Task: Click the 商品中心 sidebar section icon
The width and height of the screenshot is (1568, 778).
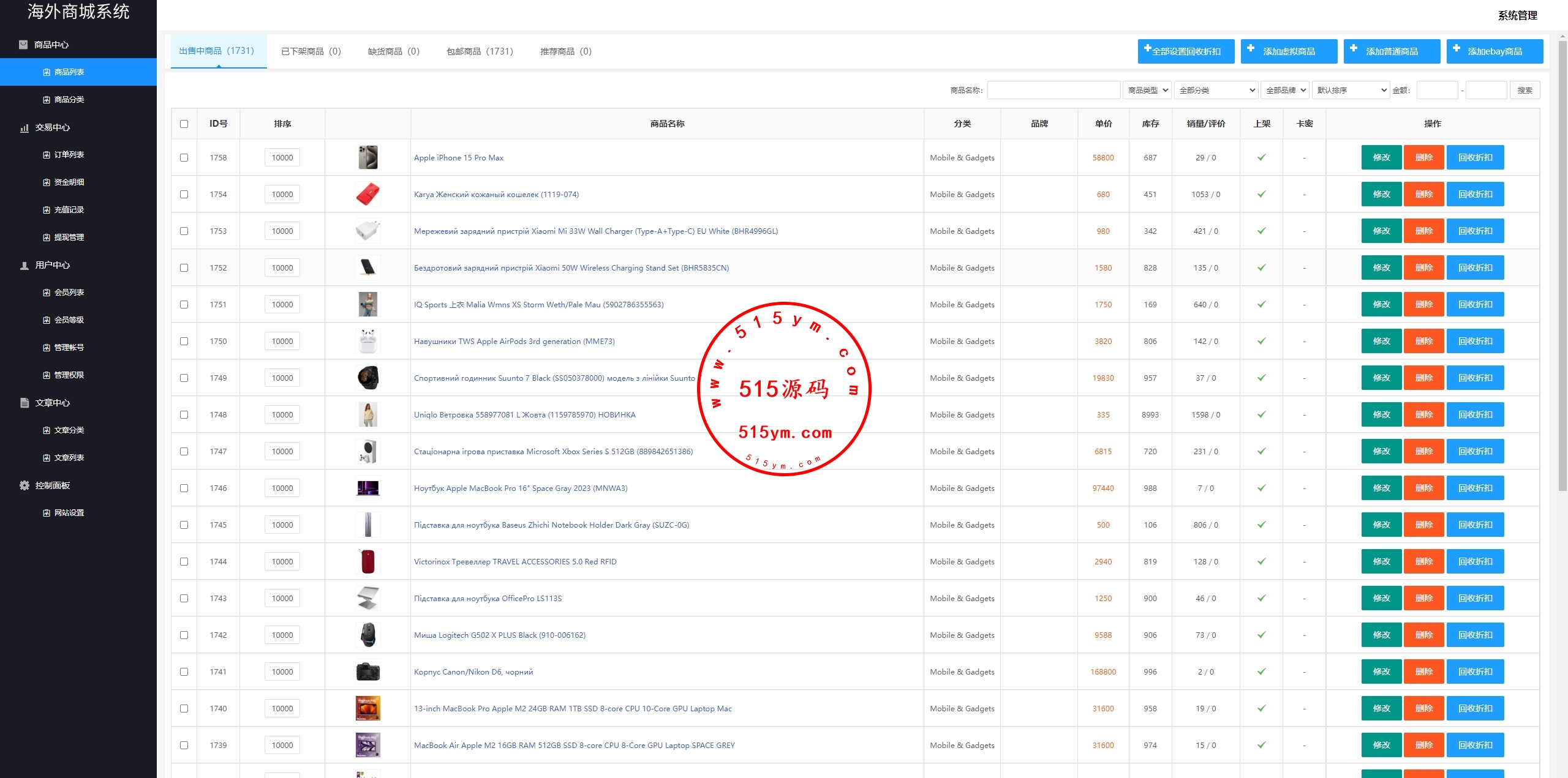Action: [23, 45]
